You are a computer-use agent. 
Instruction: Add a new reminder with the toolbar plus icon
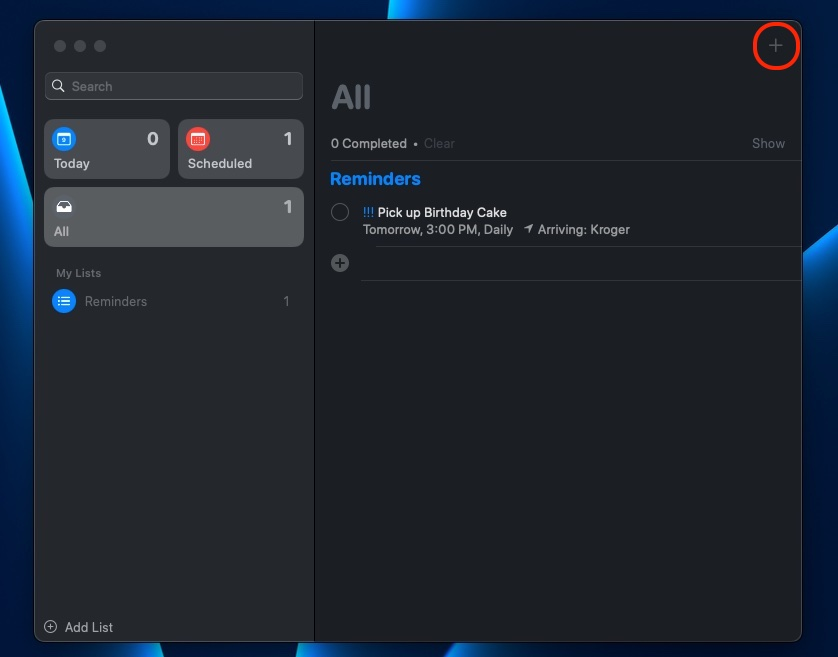click(775, 45)
